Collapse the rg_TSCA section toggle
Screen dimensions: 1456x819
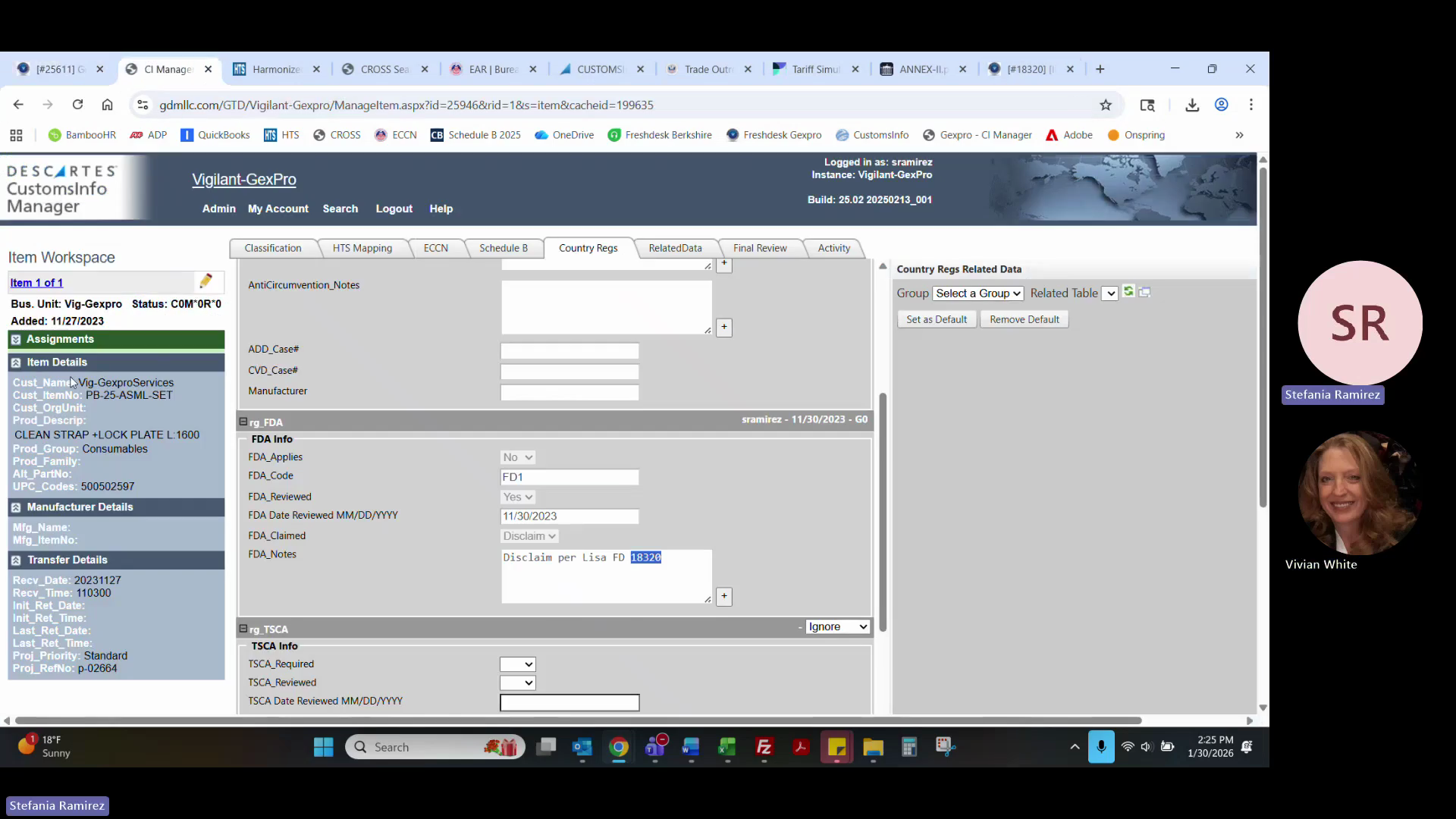tap(243, 629)
